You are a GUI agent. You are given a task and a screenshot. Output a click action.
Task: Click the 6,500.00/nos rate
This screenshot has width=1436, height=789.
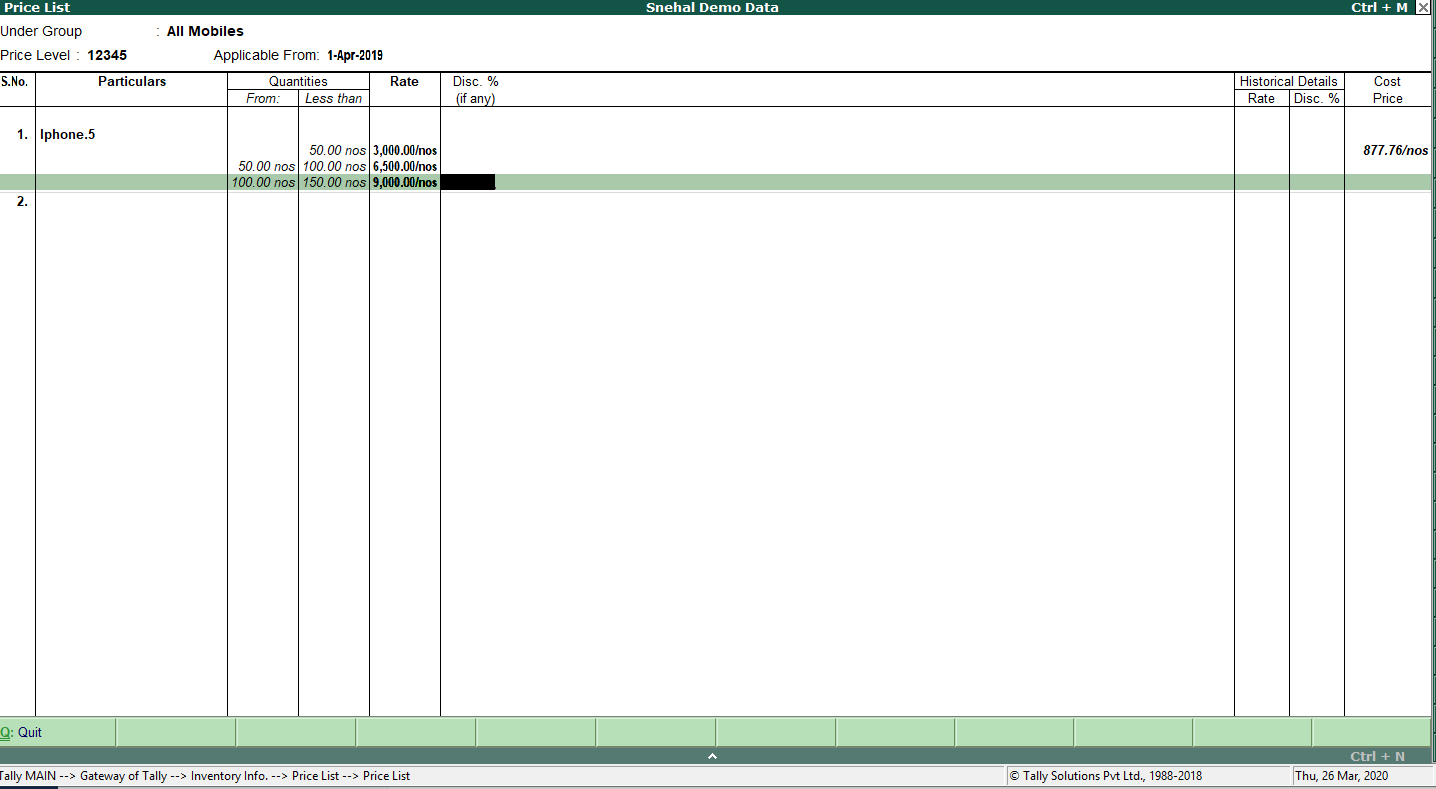click(405, 166)
